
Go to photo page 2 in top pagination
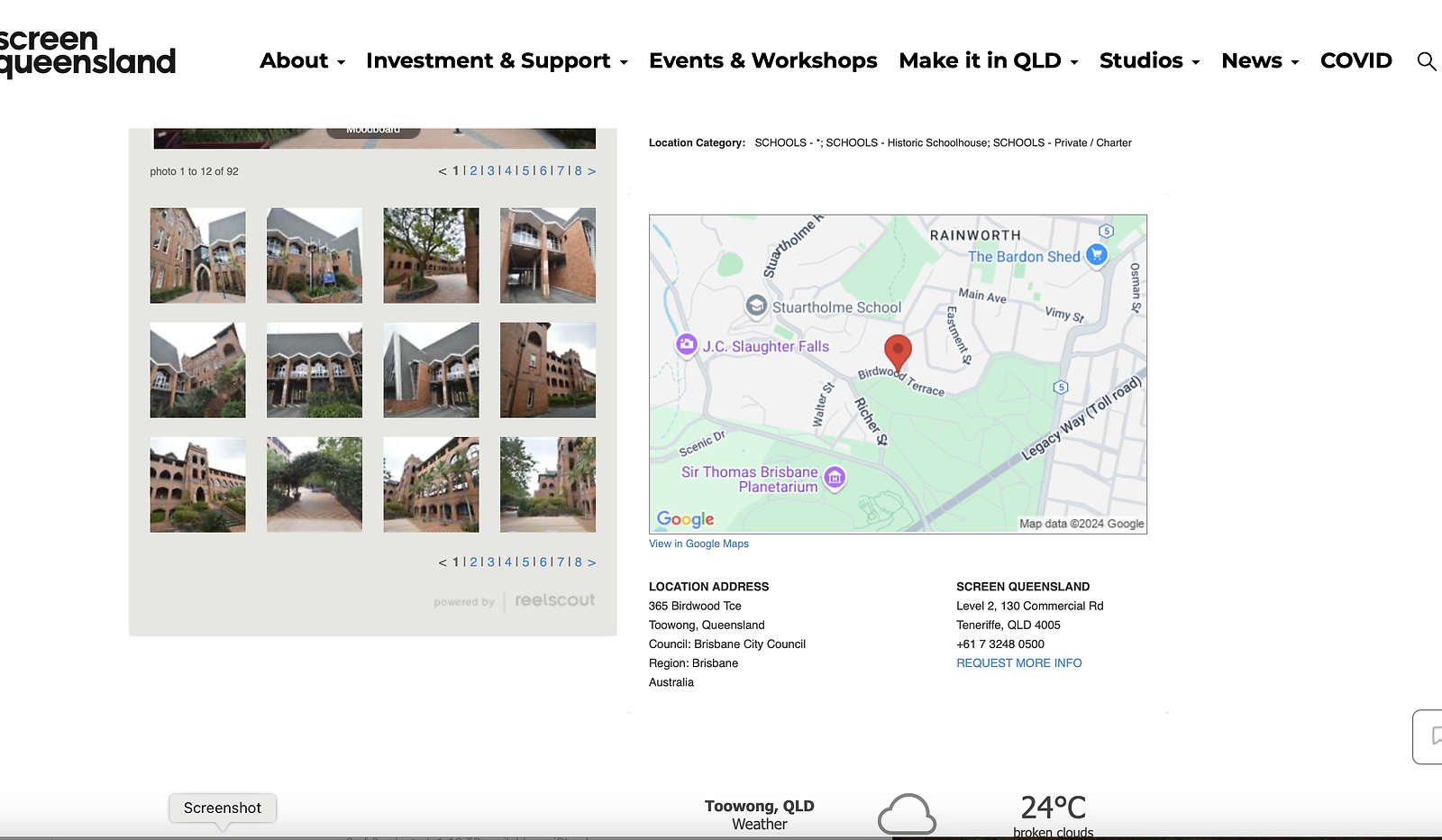(473, 170)
